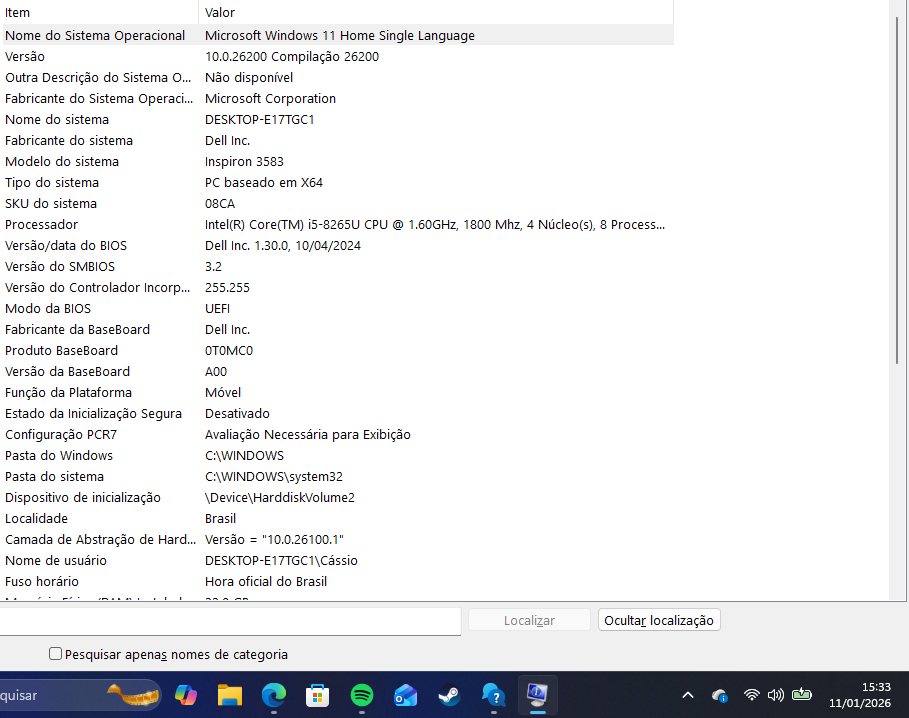Image resolution: width=909 pixels, height=718 pixels.
Task: Open the clock showing 15:33 11/01/2026
Action: coord(860,695)
